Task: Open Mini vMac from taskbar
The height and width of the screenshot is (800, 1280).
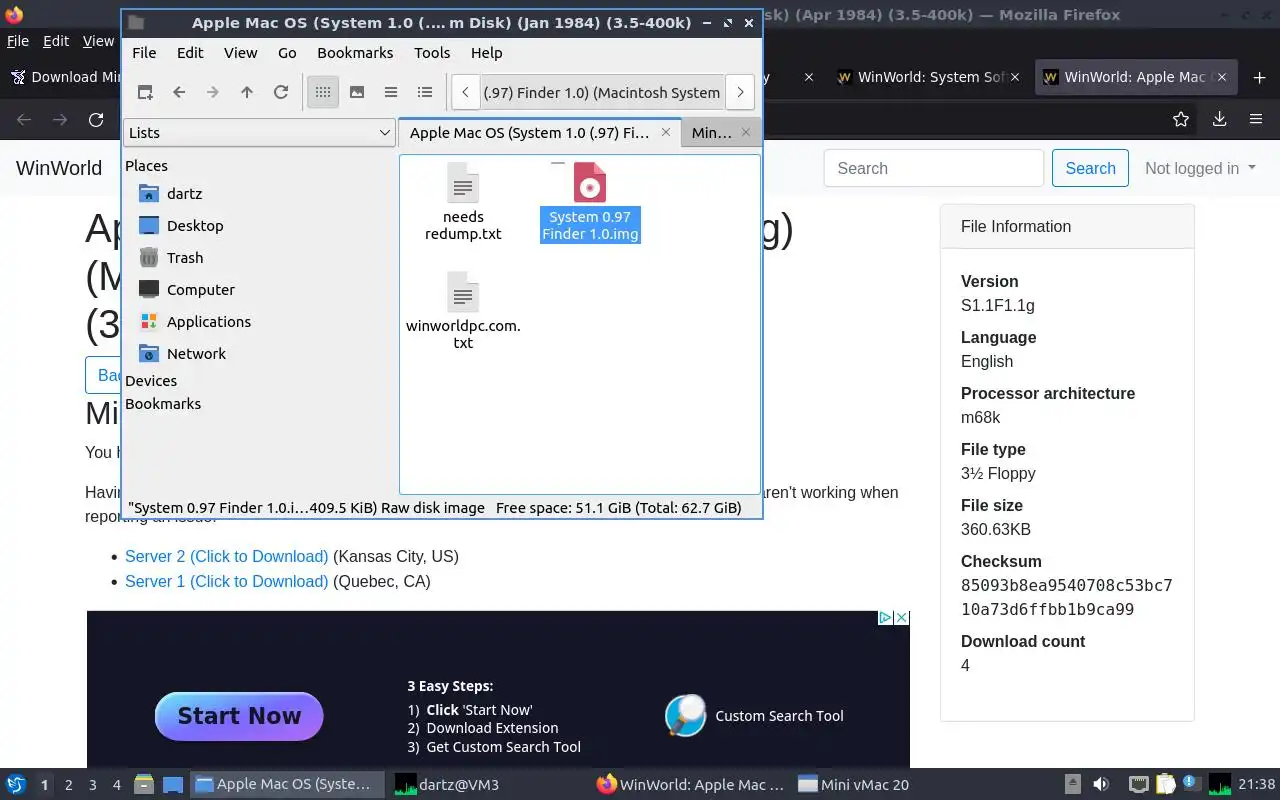Action: click(x=854, y=785)
